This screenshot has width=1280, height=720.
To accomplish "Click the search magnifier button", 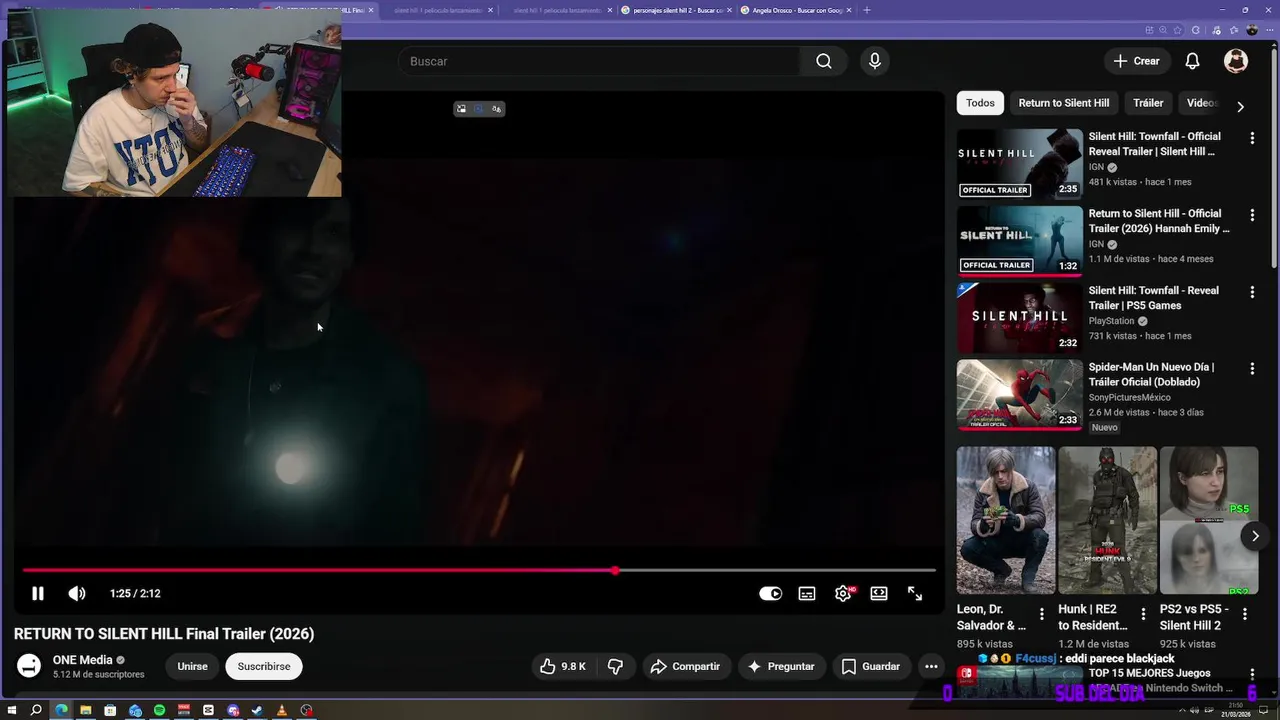I will 824,61.
